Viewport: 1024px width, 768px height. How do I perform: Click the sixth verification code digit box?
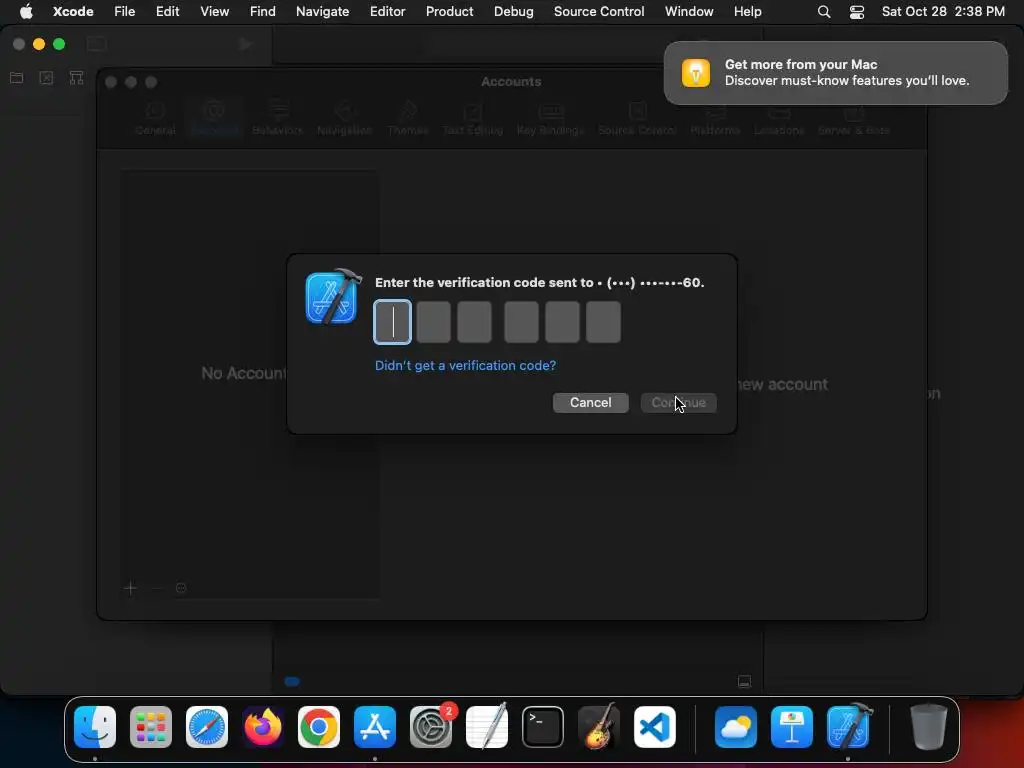tap(603, 322)
